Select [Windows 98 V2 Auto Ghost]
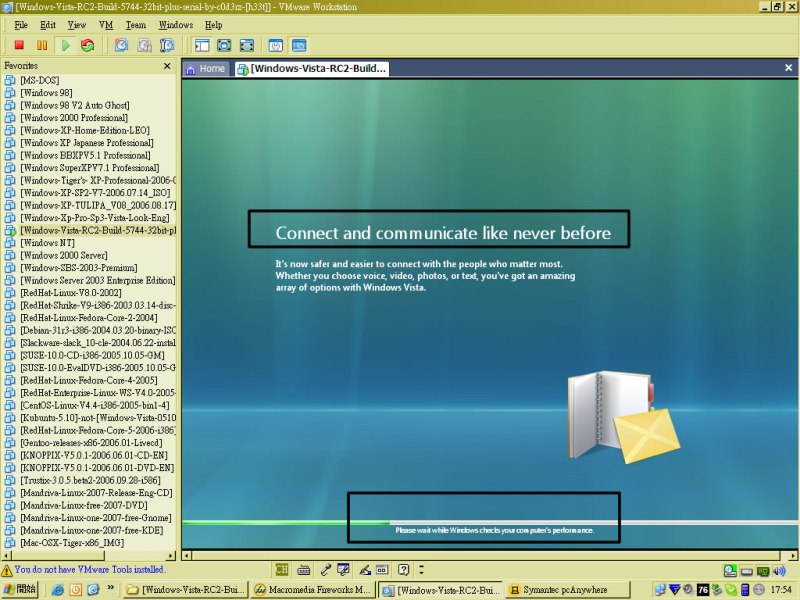 pos(74,105)
